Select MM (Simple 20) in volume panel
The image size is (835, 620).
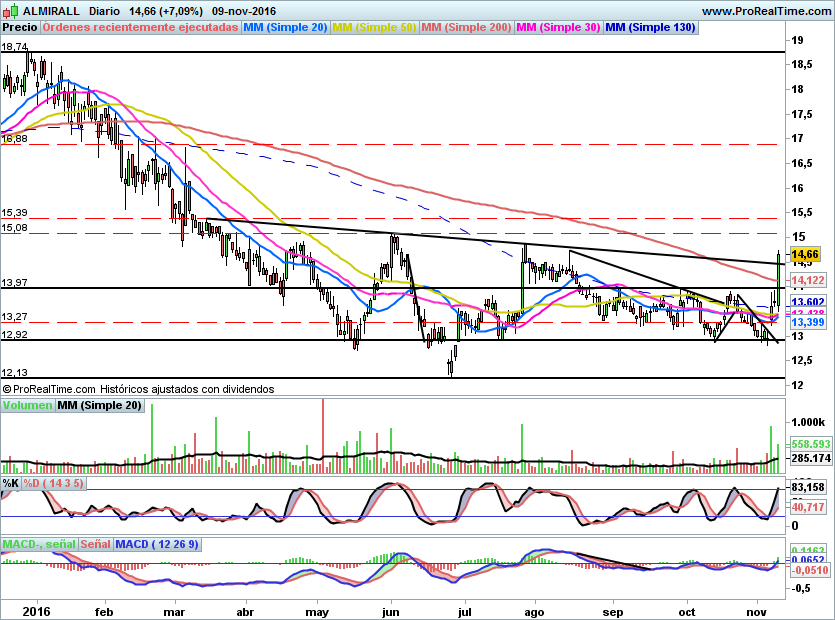[x=99, y=405]
